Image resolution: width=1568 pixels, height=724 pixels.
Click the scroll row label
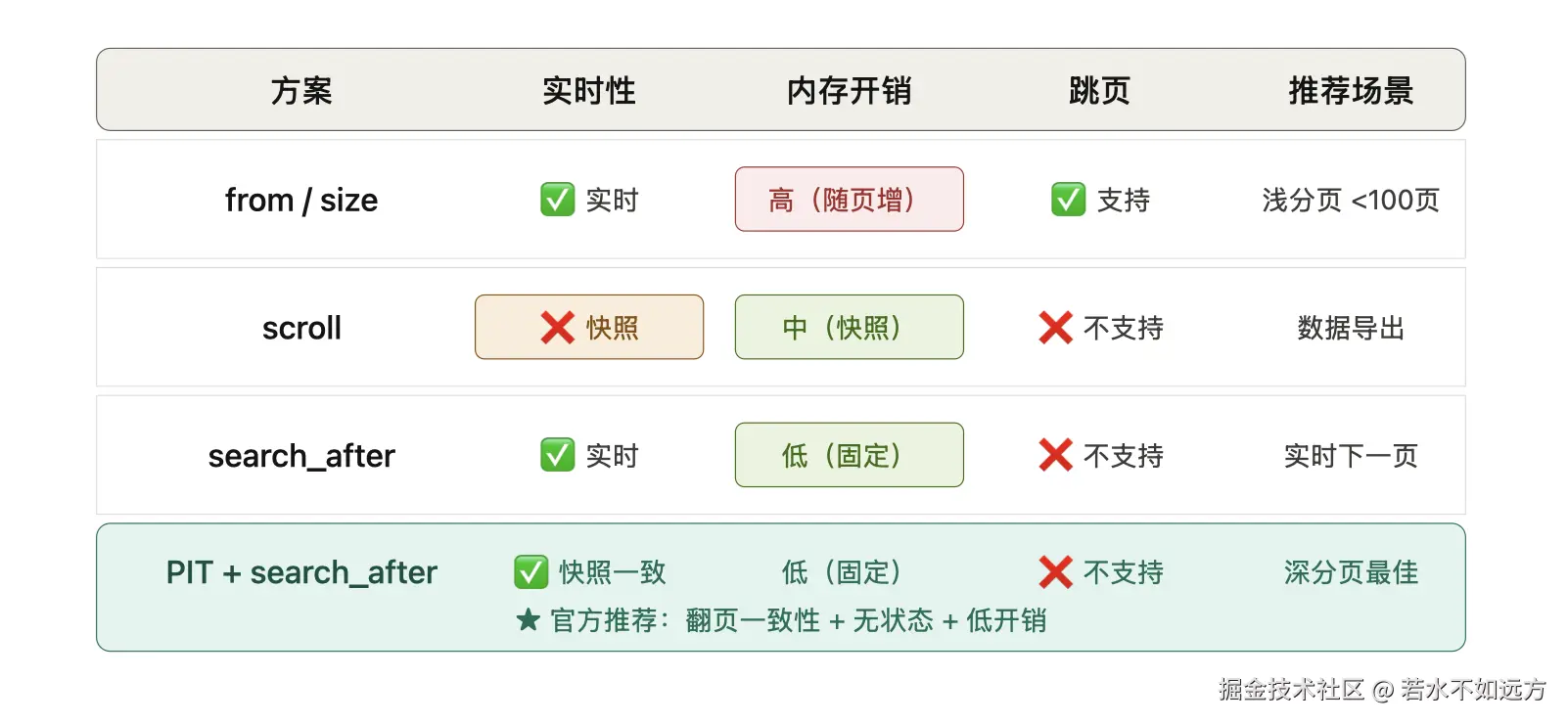301,328
